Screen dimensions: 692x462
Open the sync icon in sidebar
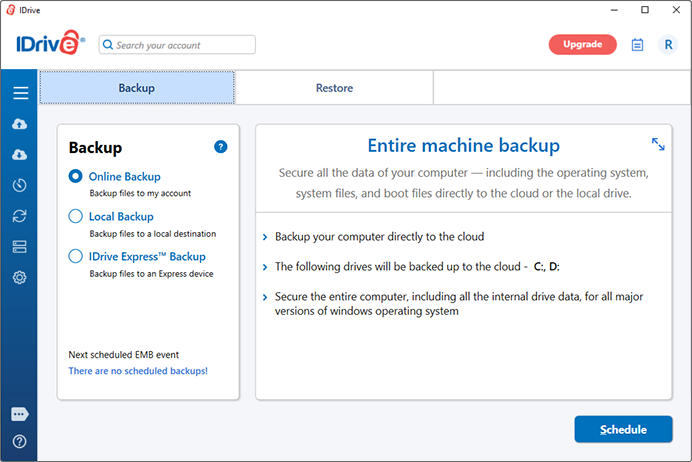pyautogui.click(x=20, y=216)
